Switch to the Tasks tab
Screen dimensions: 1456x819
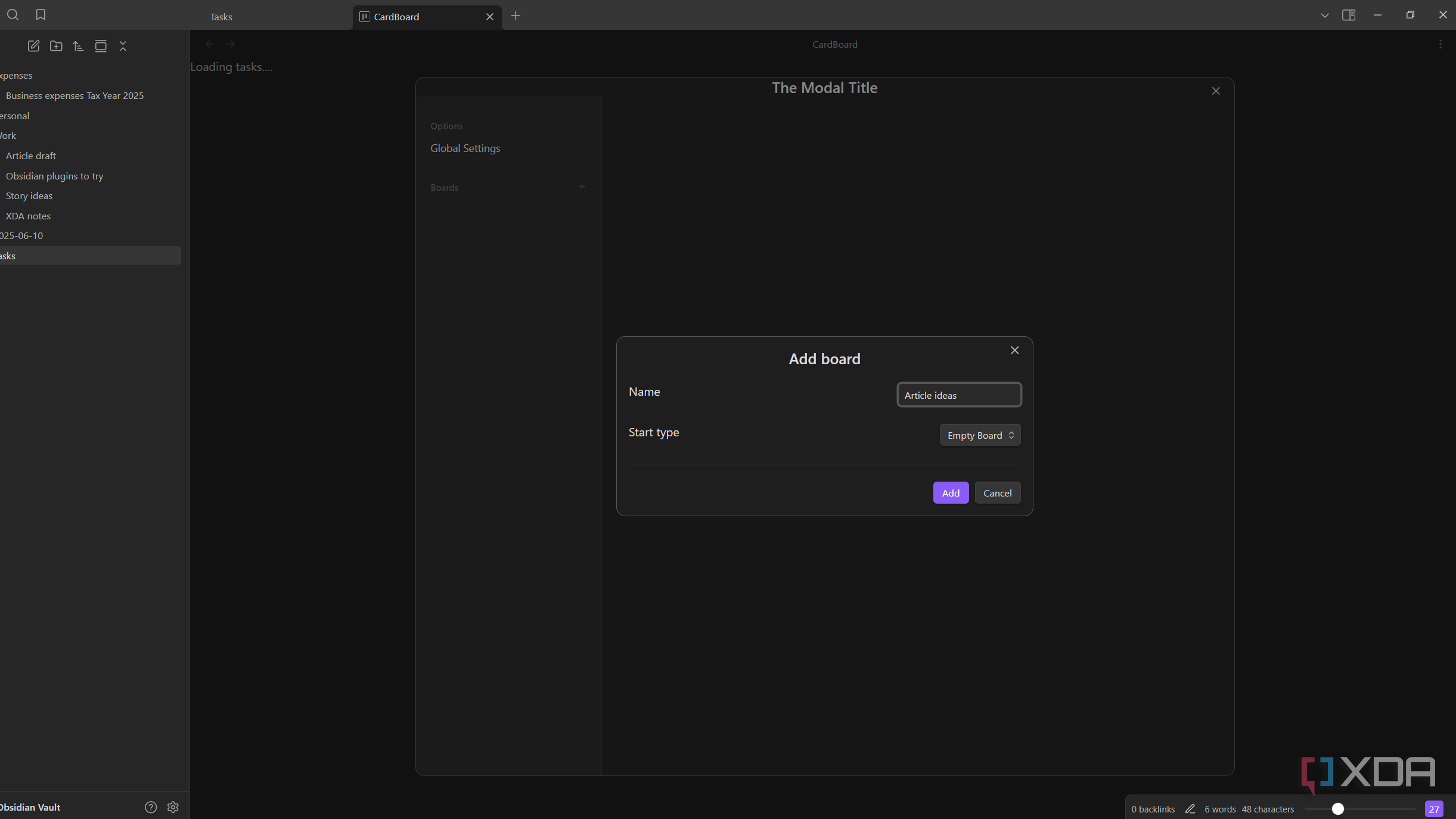221,17
